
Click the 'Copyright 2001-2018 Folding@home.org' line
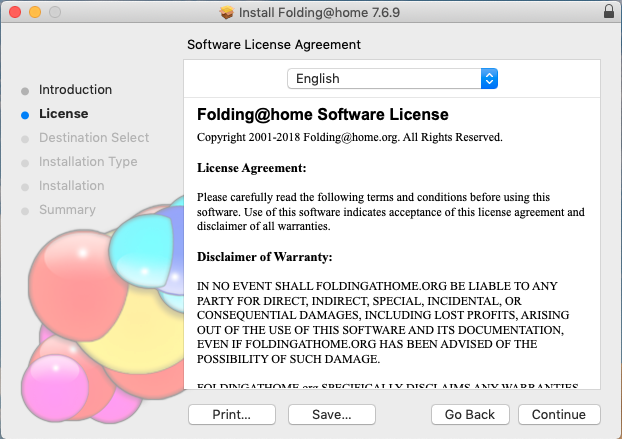tap(349, 137)
